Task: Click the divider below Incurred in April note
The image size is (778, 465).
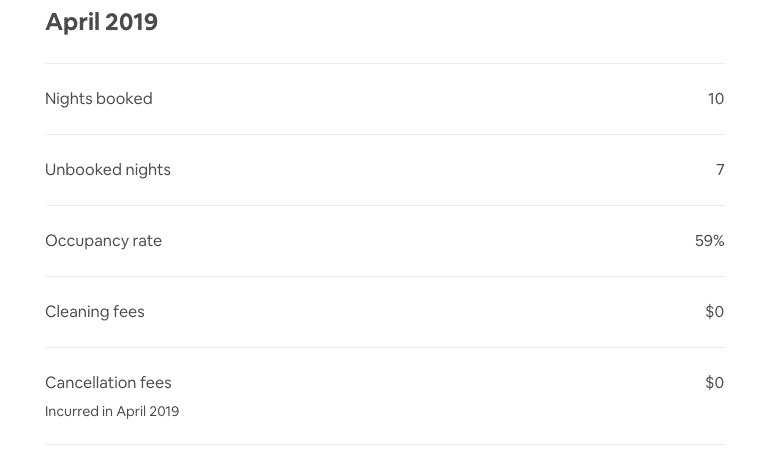Action: click(x=385, y=444)
